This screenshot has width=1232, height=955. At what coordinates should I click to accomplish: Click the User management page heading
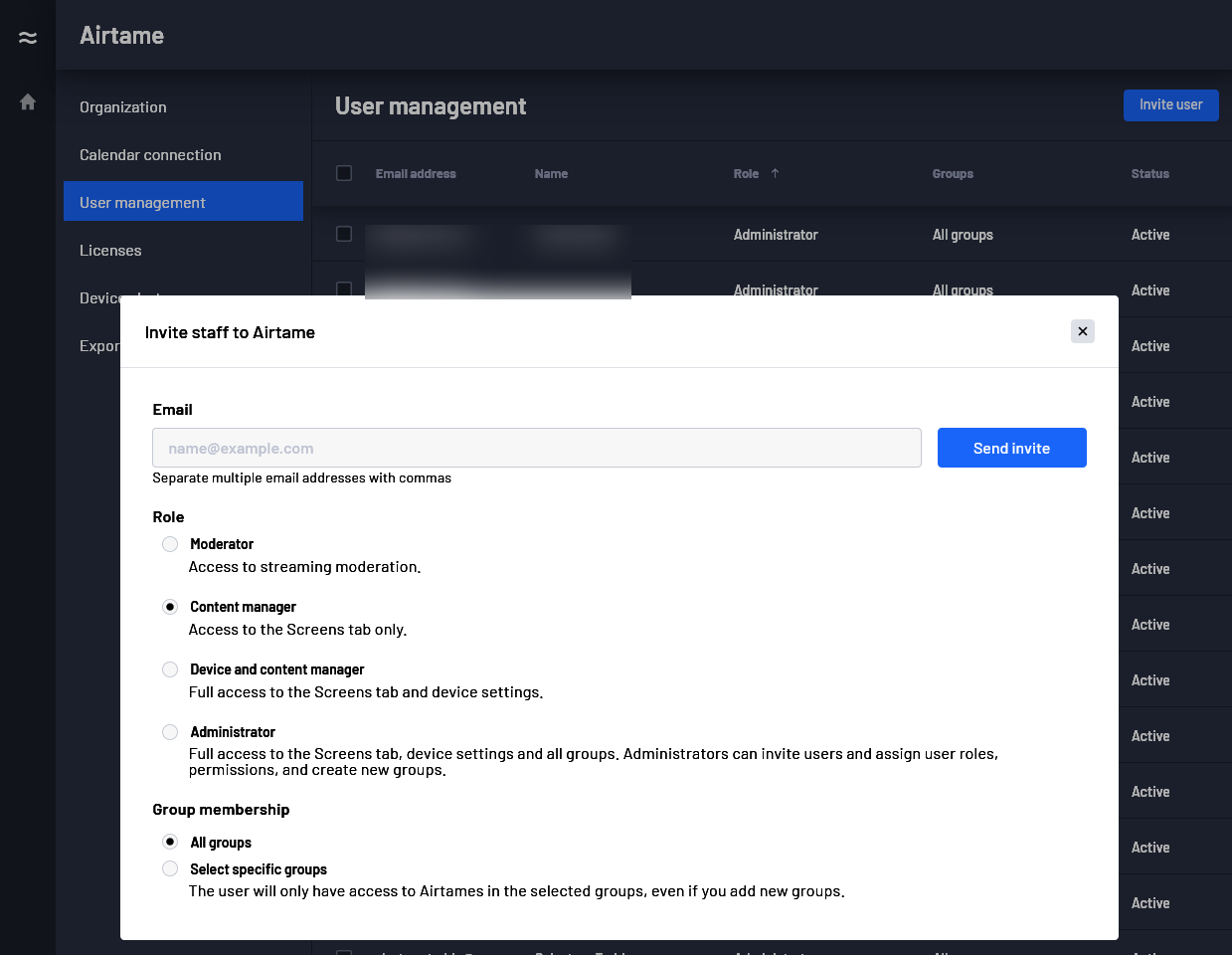(x=431, y=106)
